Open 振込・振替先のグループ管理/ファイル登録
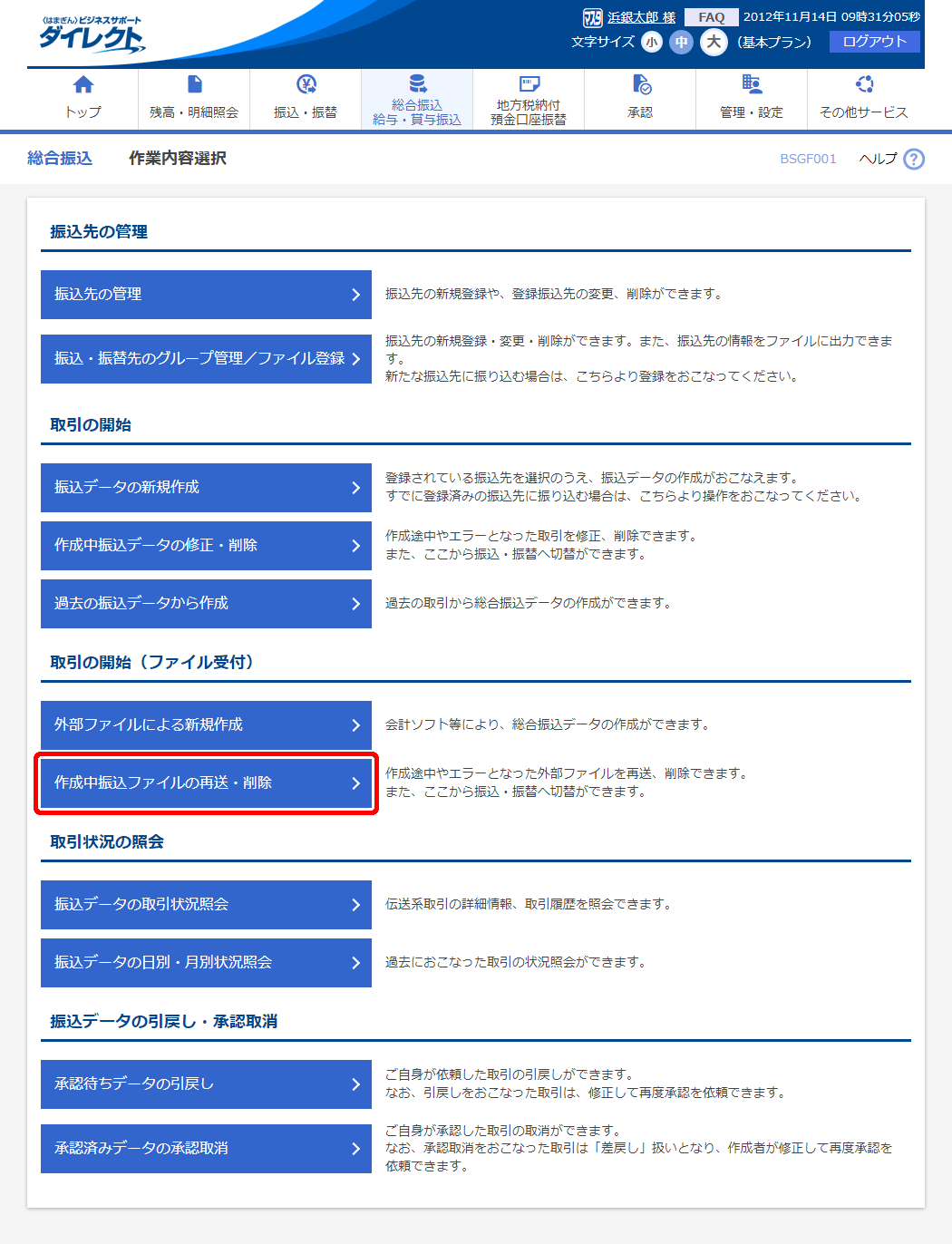Screen dimensions: 952x1244 pyautogui.click(x=206, y=359)
